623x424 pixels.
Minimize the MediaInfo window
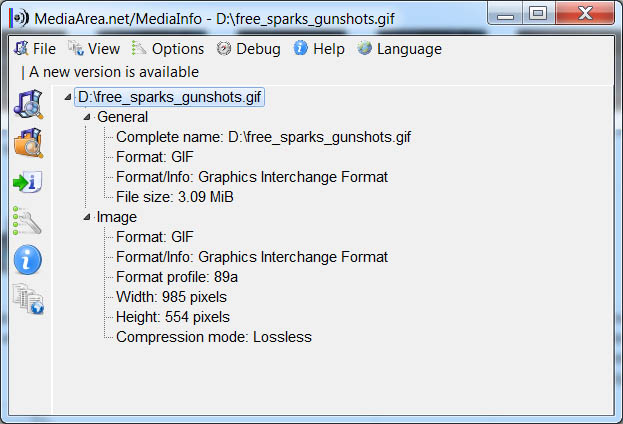(x=505, y=14)
